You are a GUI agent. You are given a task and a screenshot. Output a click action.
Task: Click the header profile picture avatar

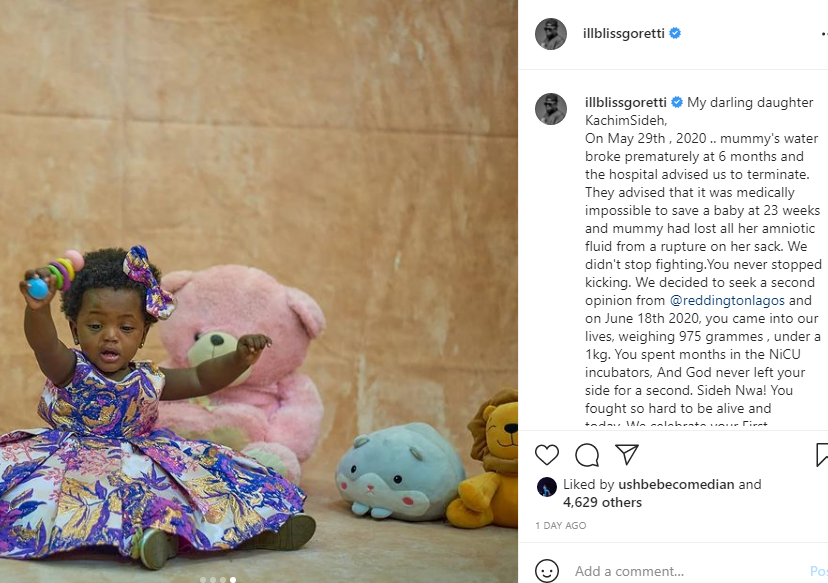pos(551,34)
